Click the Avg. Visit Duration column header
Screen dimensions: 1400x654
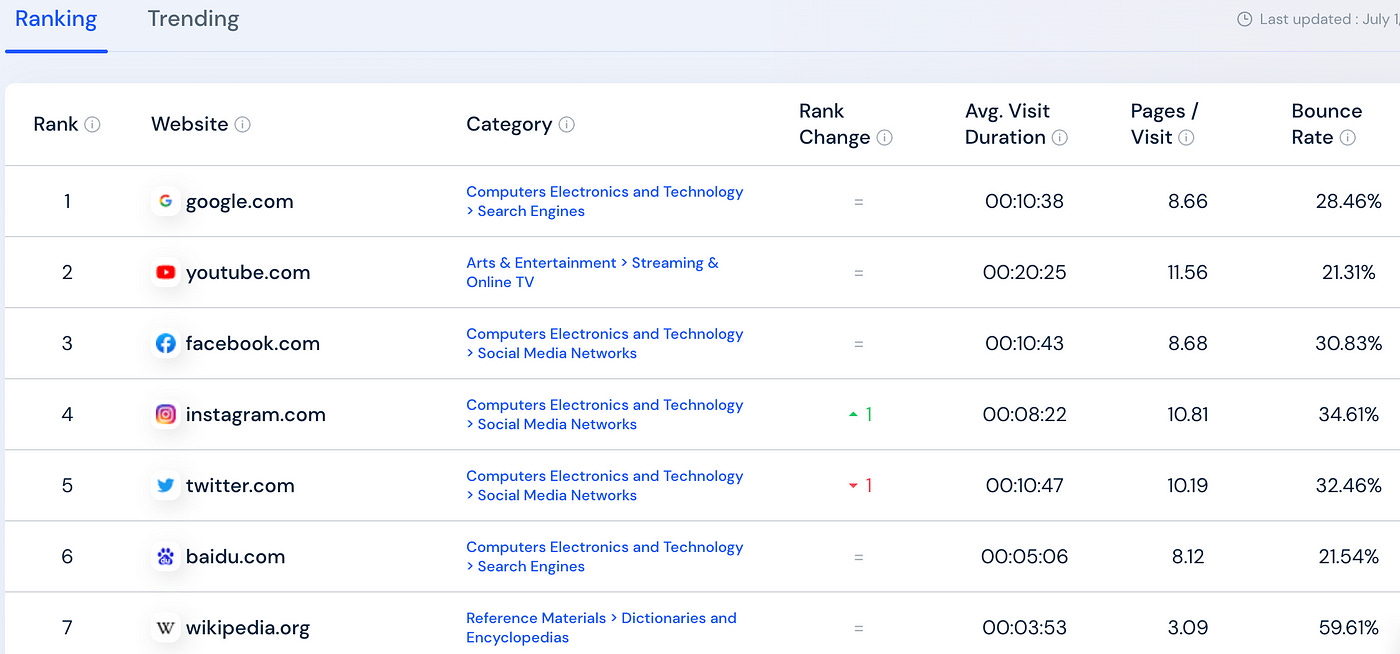pos(1008,124)
